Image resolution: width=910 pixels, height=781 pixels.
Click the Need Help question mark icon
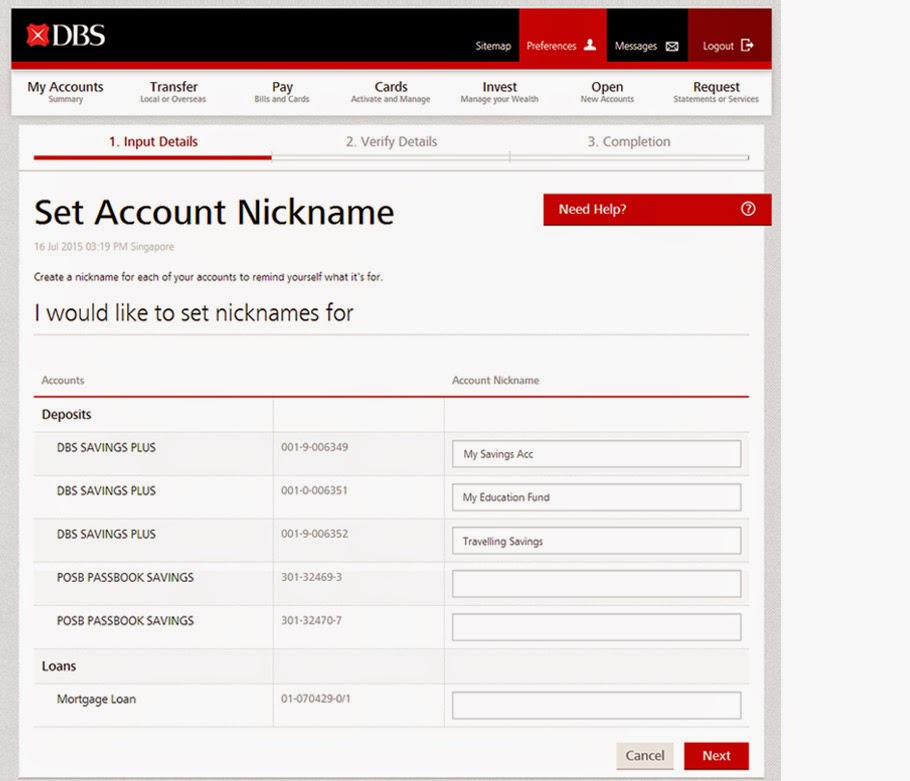tap(748, 209)
